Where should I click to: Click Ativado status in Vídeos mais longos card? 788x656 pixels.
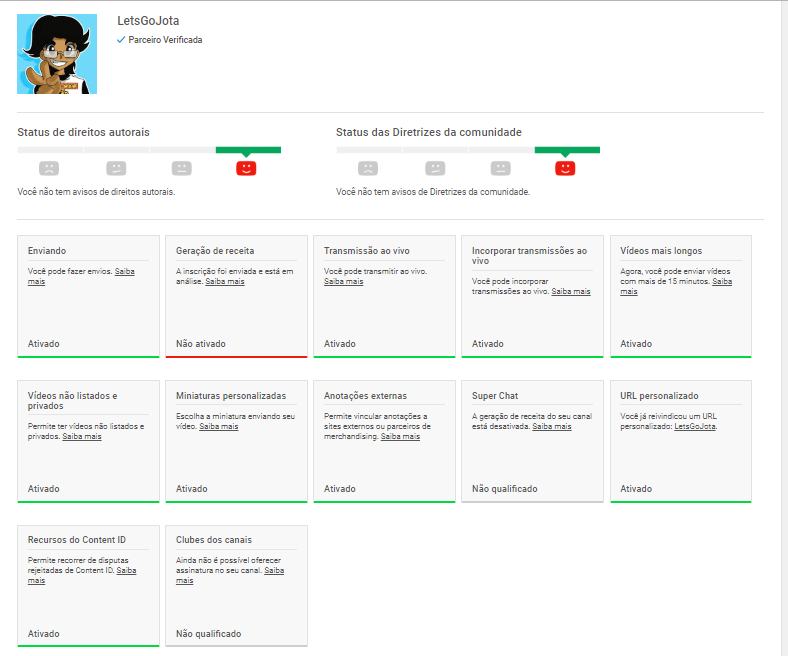coord(636,344)
